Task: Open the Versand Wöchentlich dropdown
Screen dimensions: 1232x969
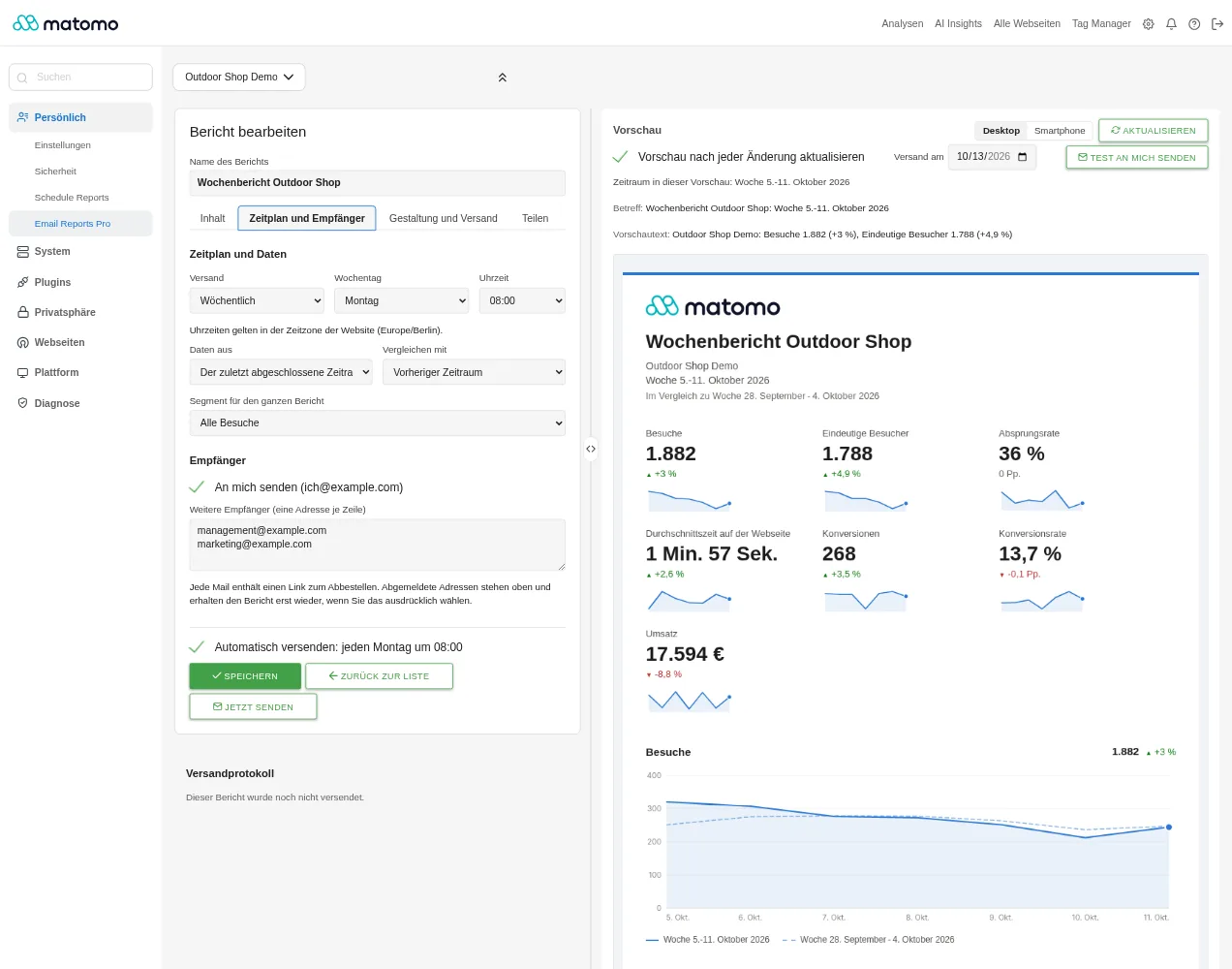Action: click(x=257, y=300)
